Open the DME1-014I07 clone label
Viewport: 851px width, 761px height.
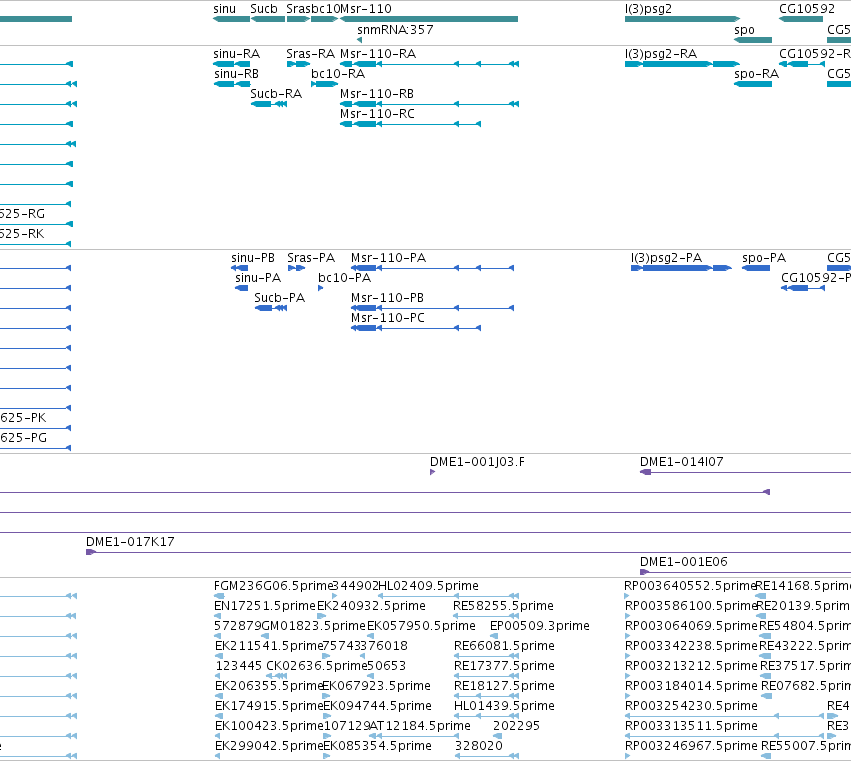[x=682, y=462]
